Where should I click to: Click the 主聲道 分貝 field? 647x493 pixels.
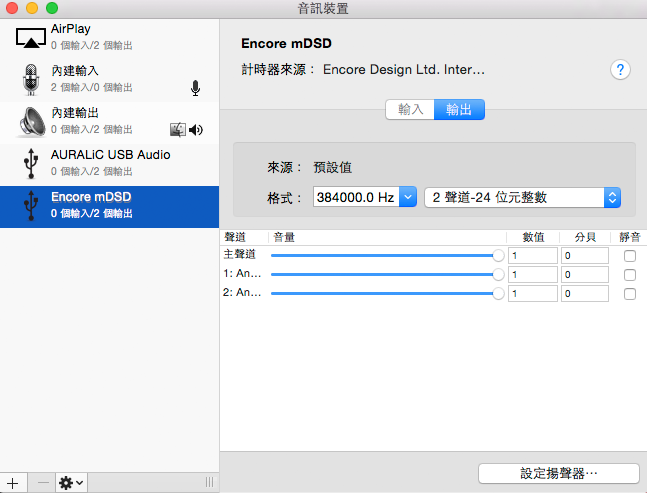[x=584, y=256]
